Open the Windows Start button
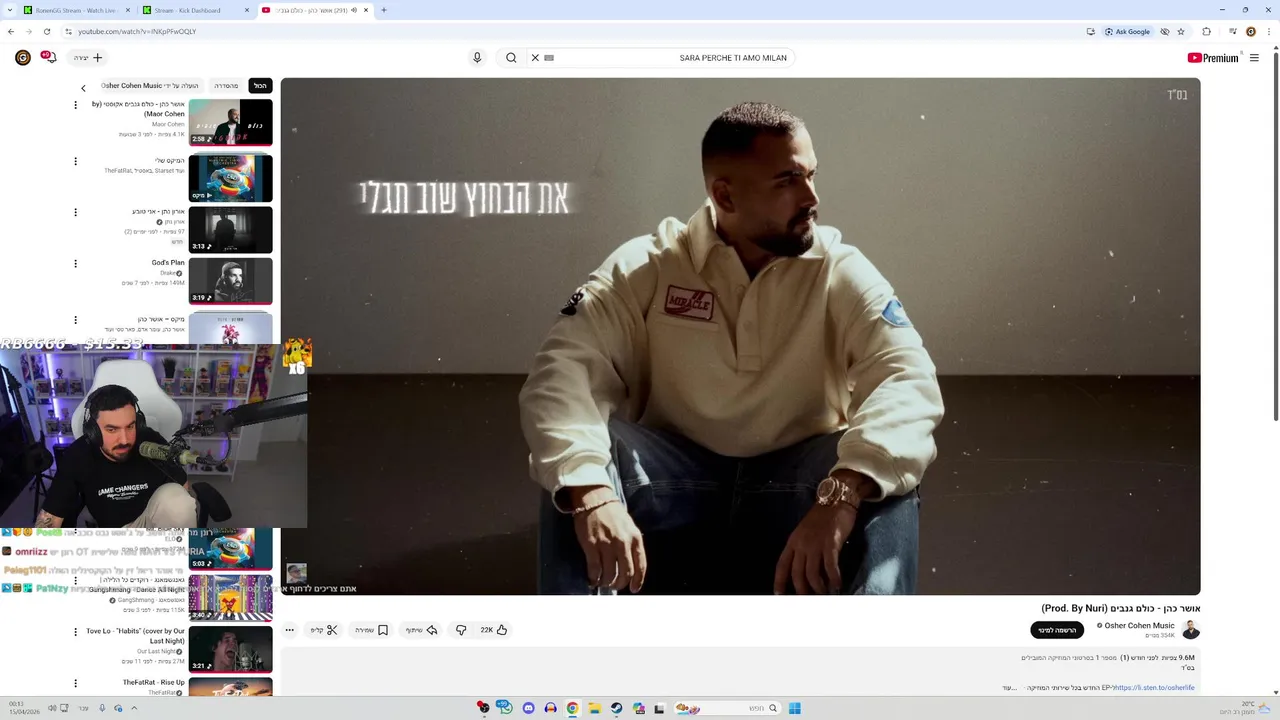This screenshot has height=720, width=1280. pyautogui.click(x=794, y=708)
